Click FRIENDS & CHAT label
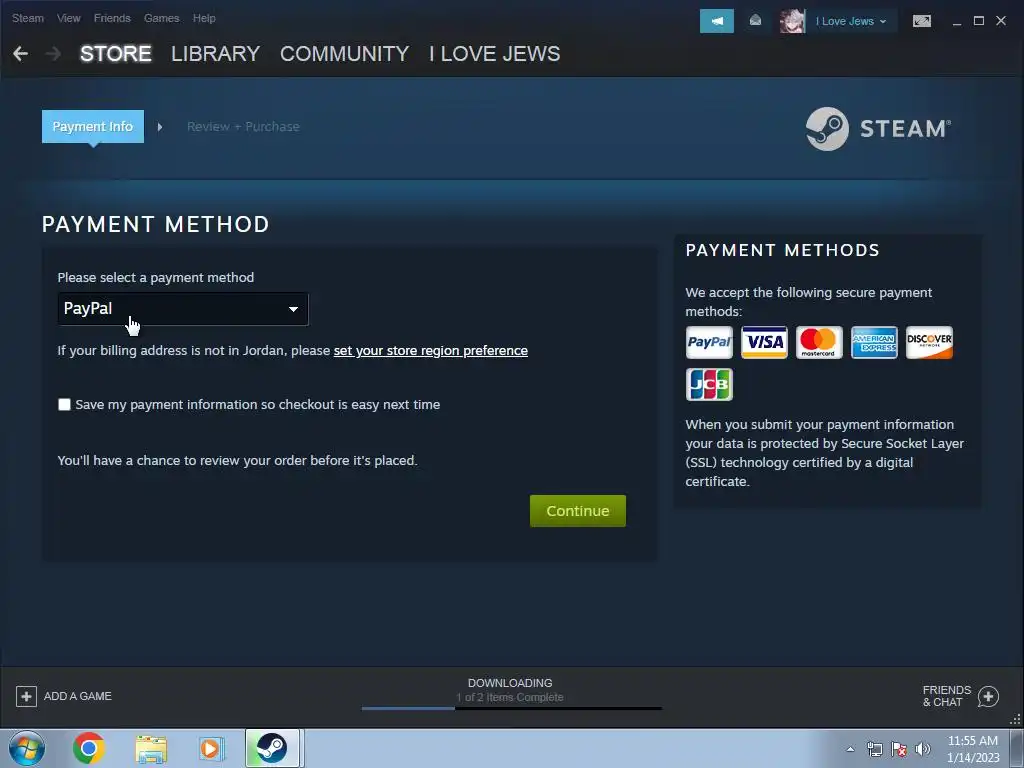 [946, 696]
